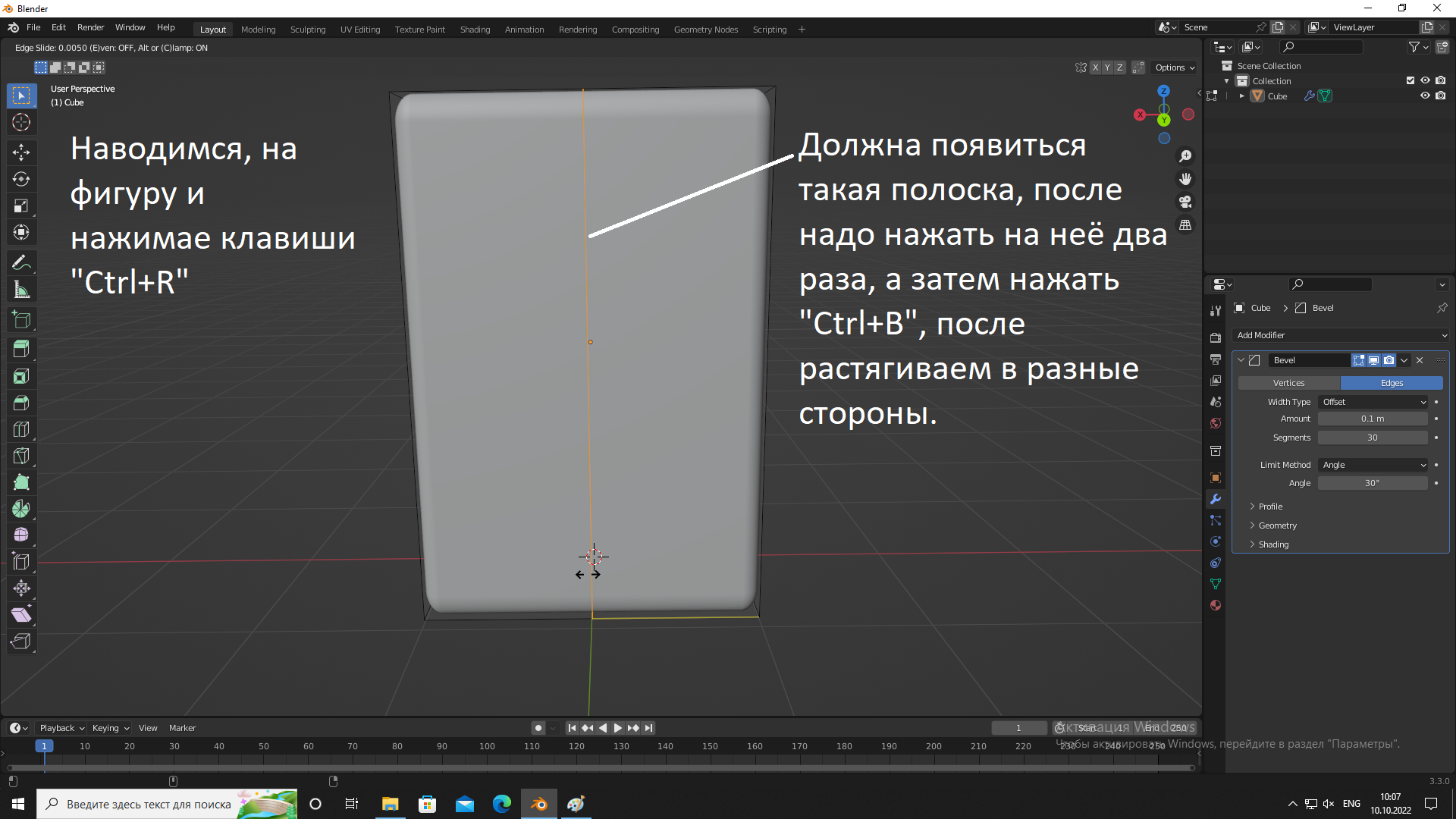
Task: Switch to the Sculpting workspace tab
Action: (x=307, y=30)
